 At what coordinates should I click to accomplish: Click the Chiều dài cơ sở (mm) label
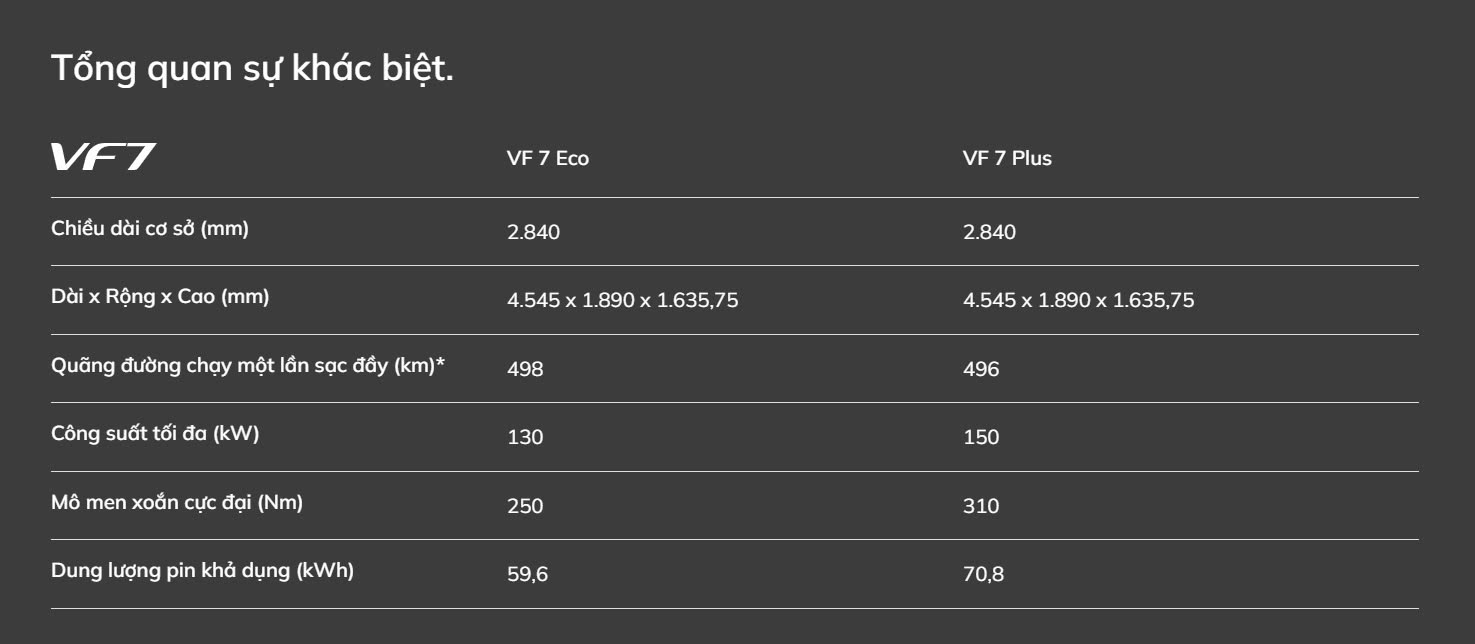pyautogui.click(x=150, y=229)
